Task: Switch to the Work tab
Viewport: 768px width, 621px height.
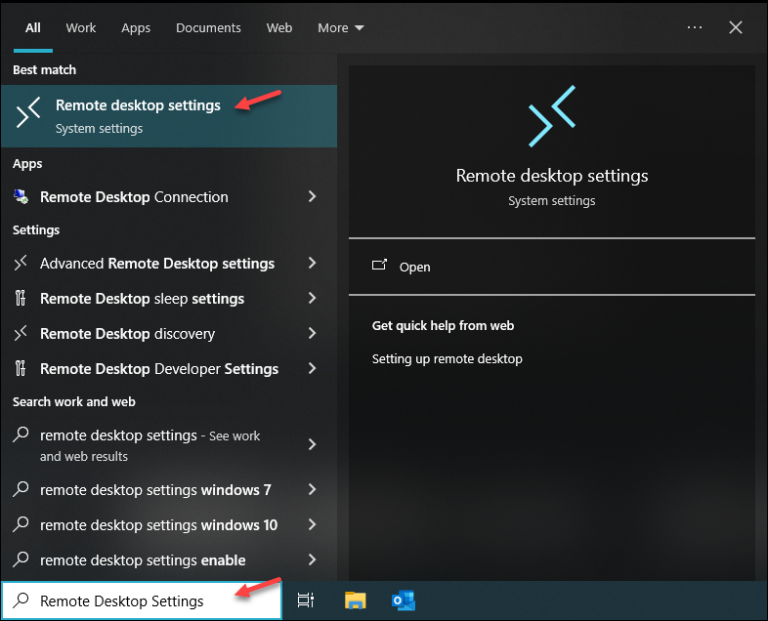Action: coord(81,28)
